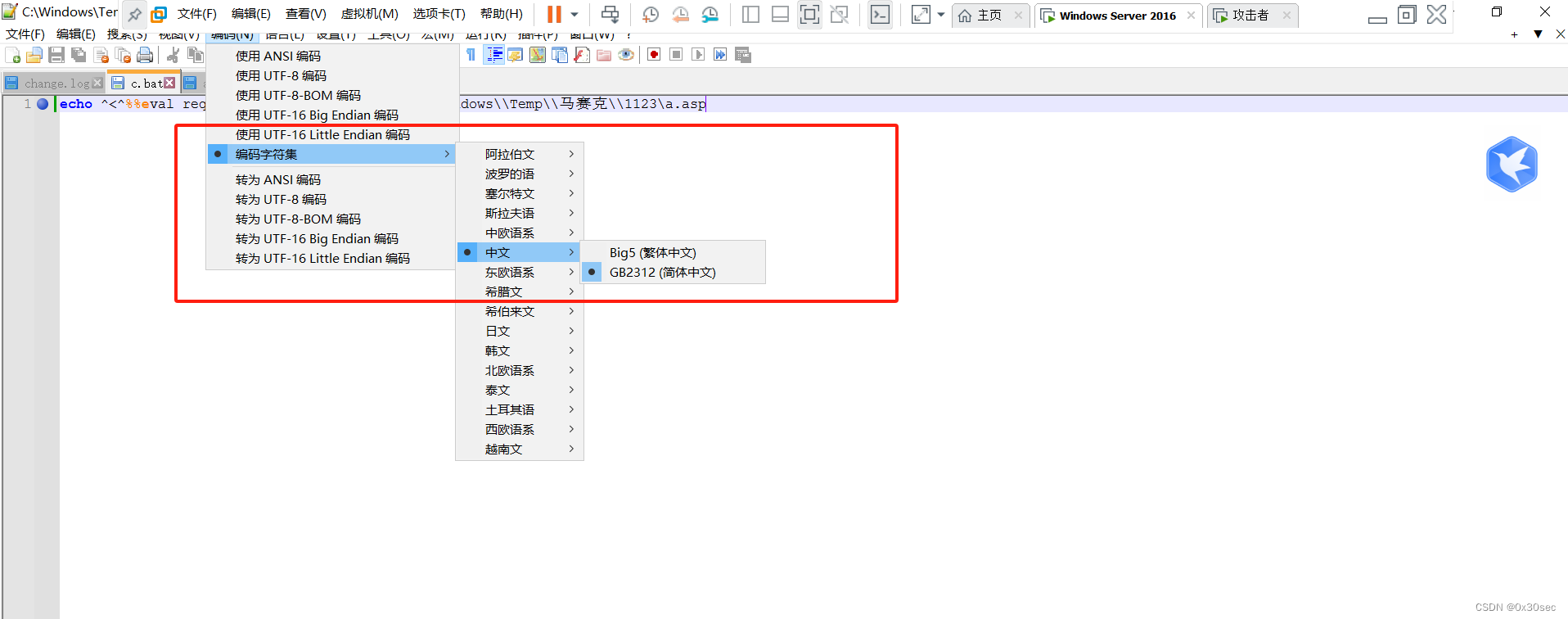Screen dimensions: 1568x619
Task: Click the Run macro multiple times icon
Action: coord(720,55)
